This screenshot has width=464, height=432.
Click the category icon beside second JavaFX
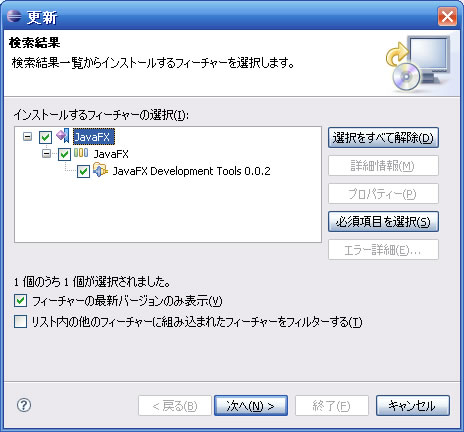[x=81, y=153]
